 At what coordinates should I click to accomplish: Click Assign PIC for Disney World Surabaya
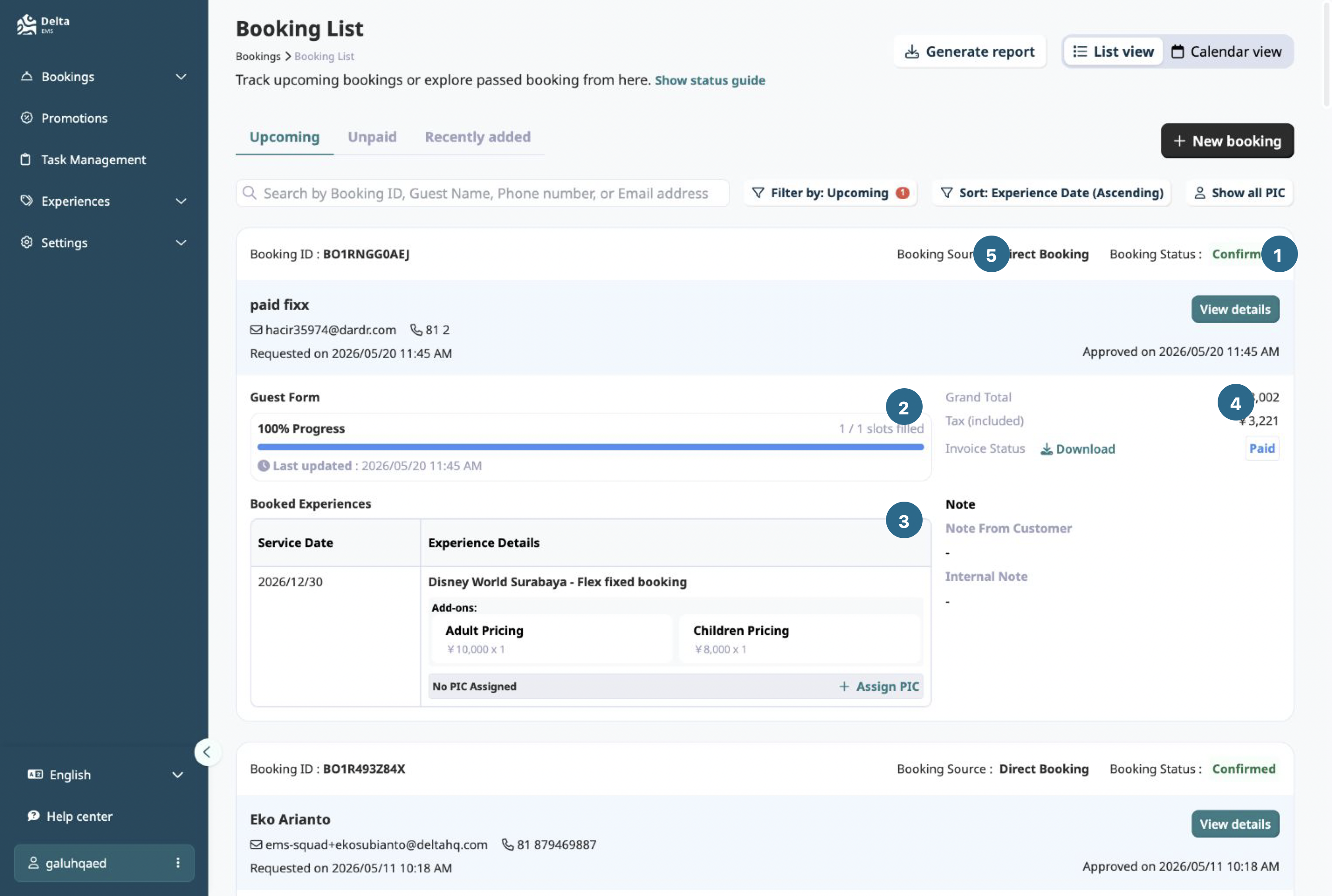[879, 686]
